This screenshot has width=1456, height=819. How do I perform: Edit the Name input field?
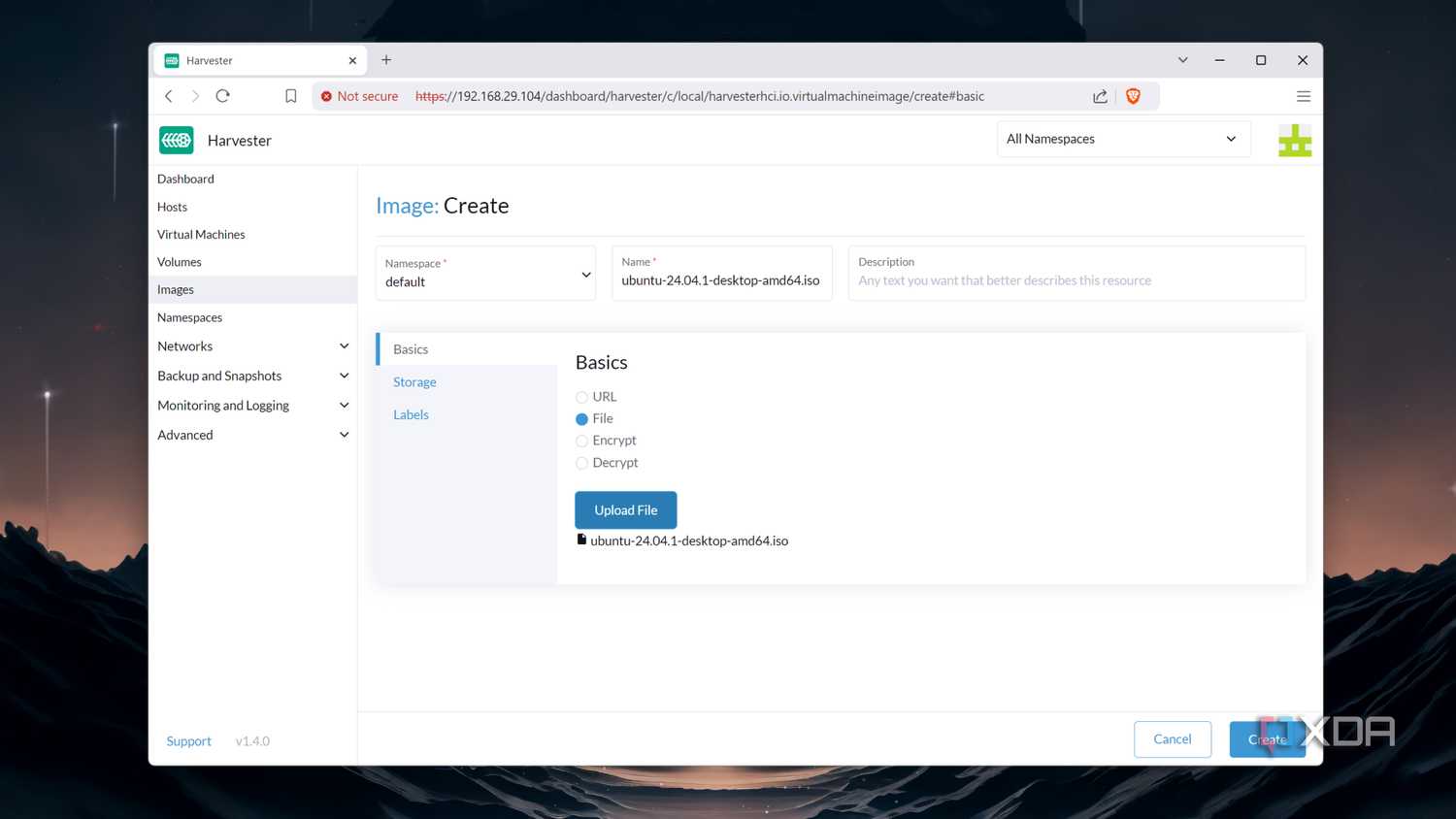point(721,274)
